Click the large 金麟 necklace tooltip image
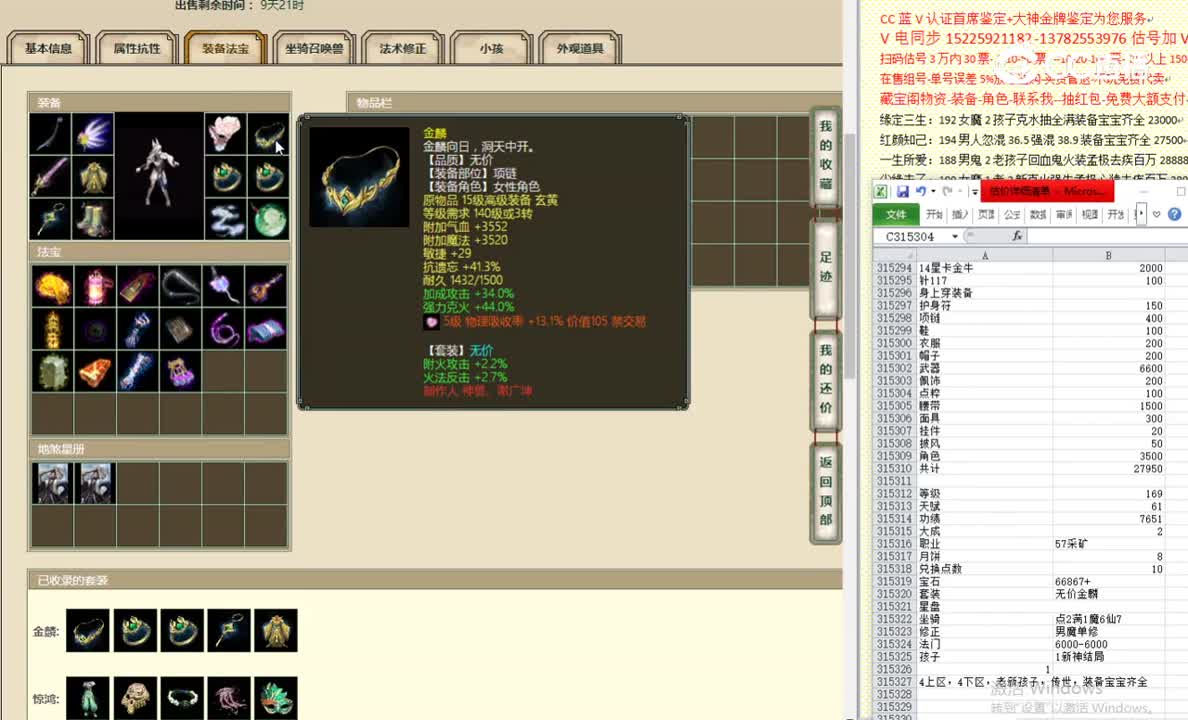This screenshot has height=720, width=1188. 359,177
